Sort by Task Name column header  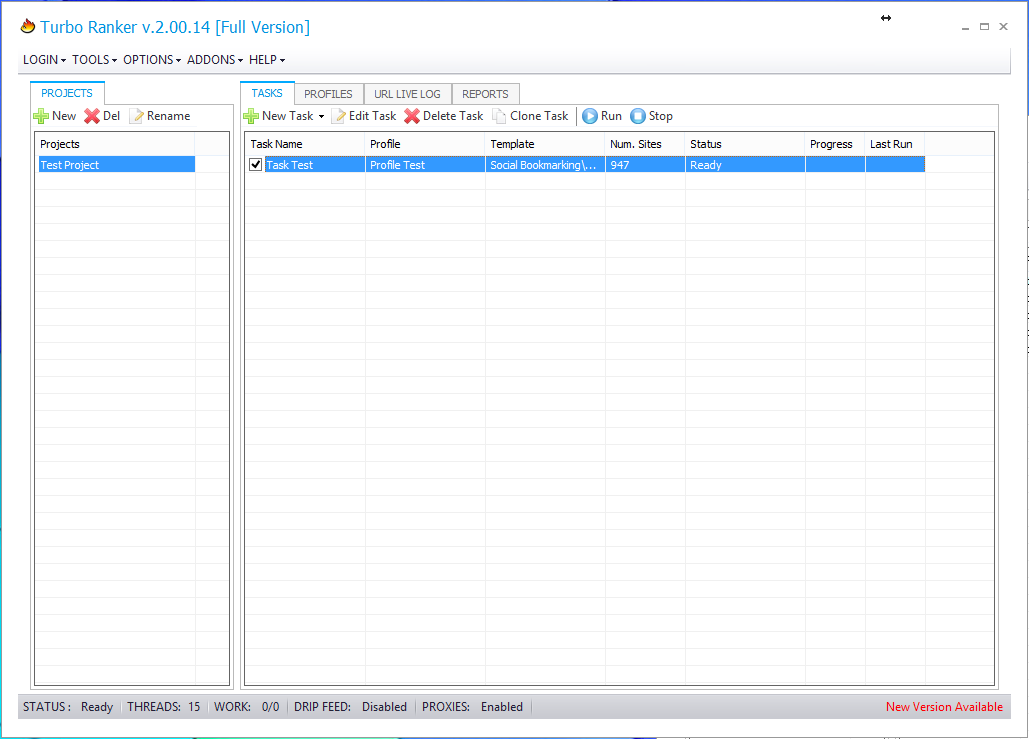click(305, 144)
